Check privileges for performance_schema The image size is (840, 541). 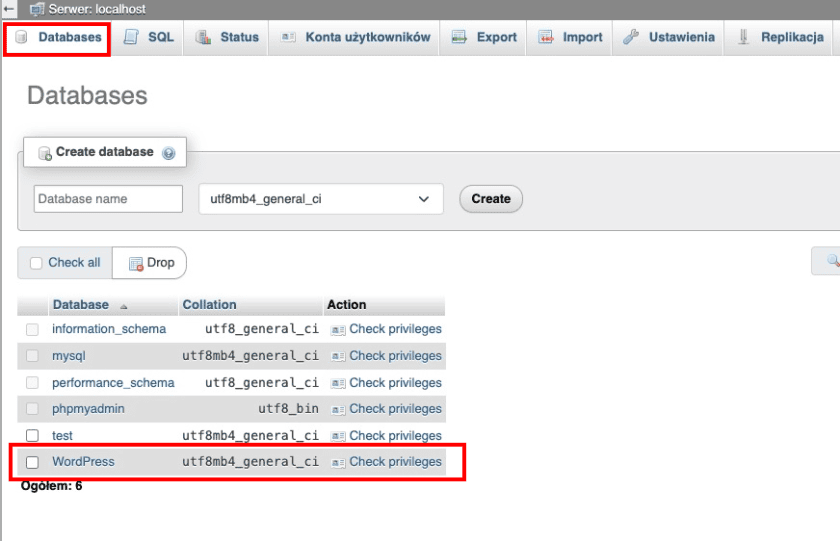[395, 382]
